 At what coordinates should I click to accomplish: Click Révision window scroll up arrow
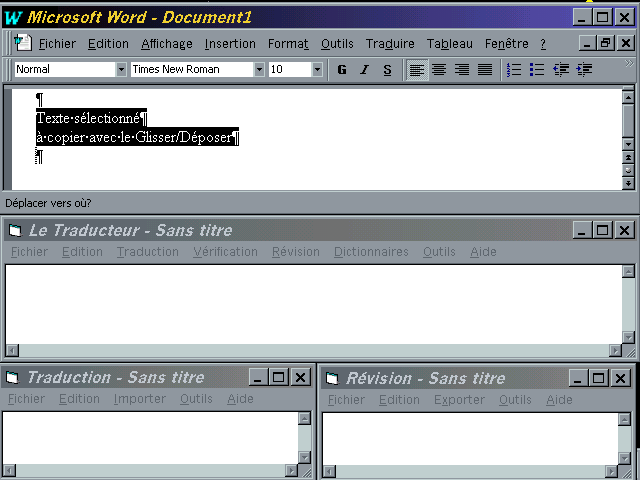tap(624, 419)
